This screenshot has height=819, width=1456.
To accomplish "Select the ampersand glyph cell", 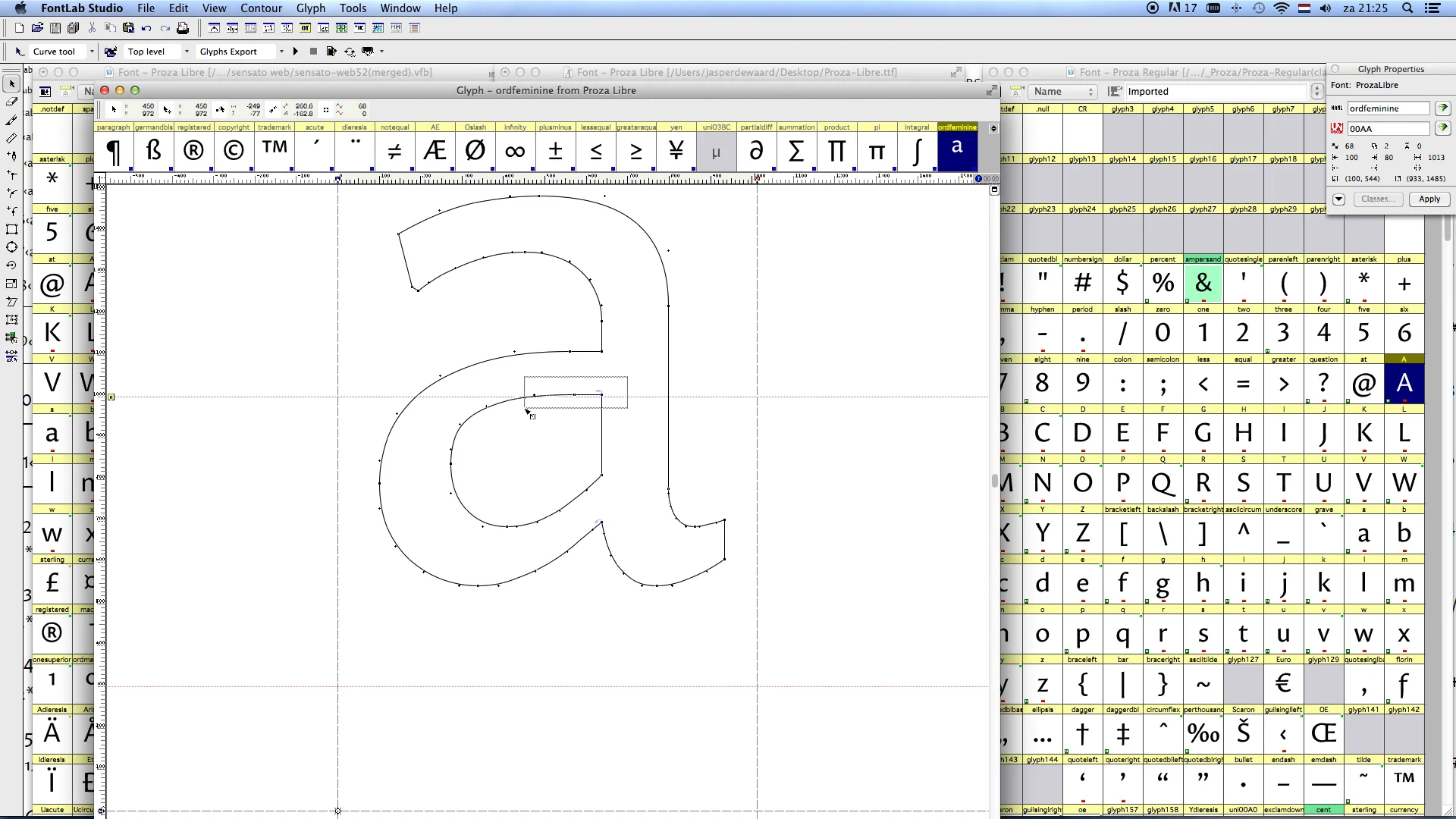I will pos(1203,284).
